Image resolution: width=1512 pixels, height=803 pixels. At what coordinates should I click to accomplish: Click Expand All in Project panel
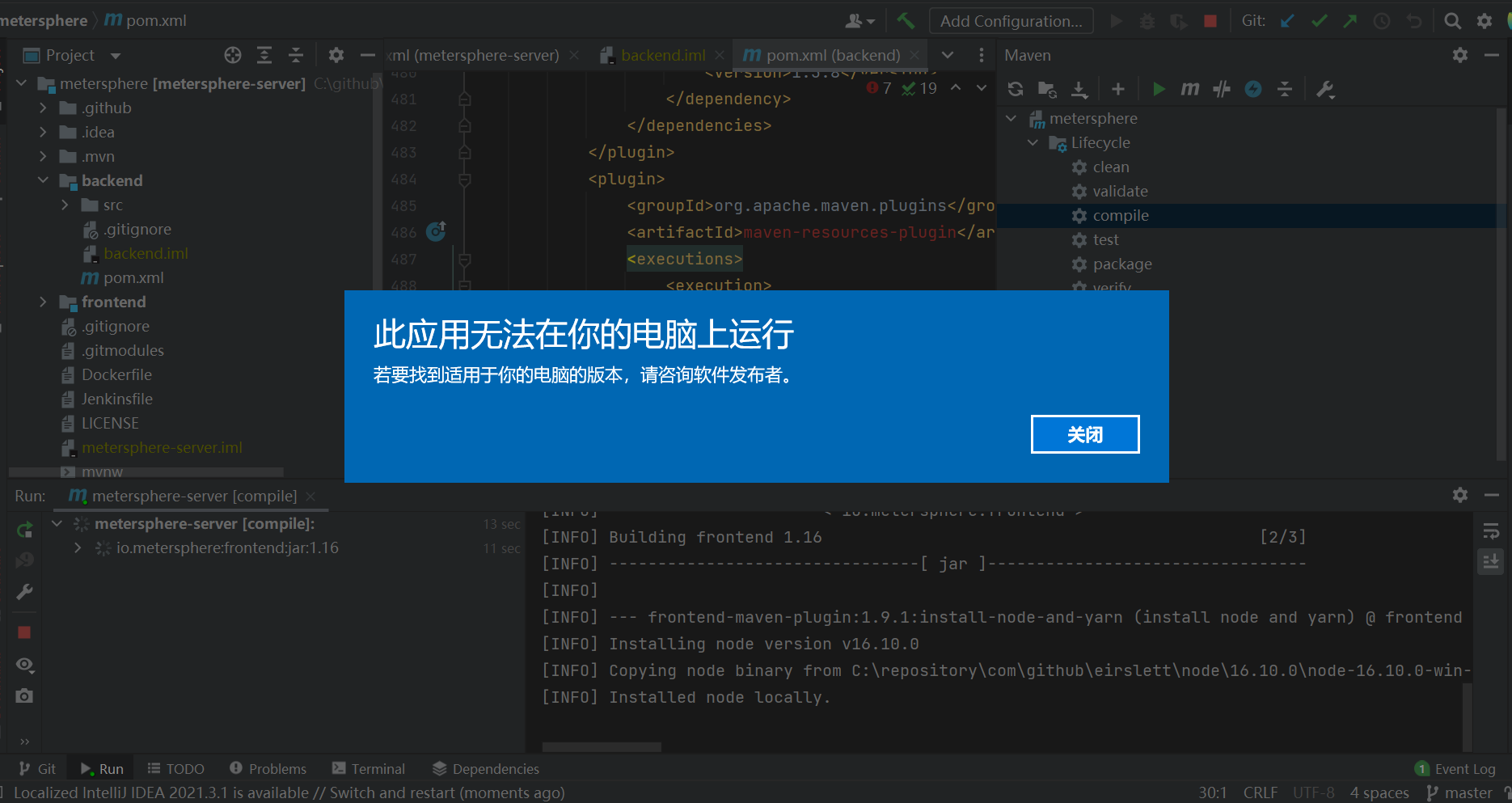tap(264, 55)
